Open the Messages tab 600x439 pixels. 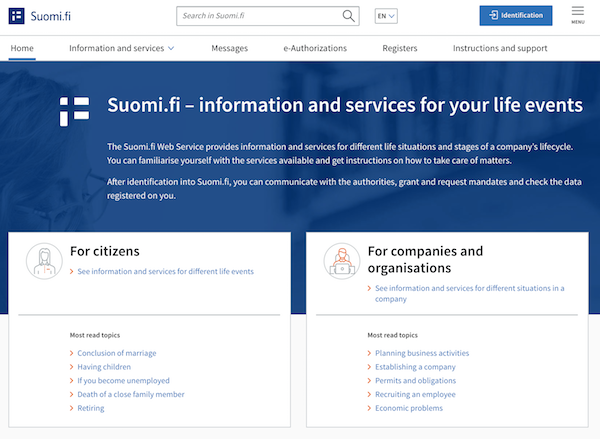(230, 48)
